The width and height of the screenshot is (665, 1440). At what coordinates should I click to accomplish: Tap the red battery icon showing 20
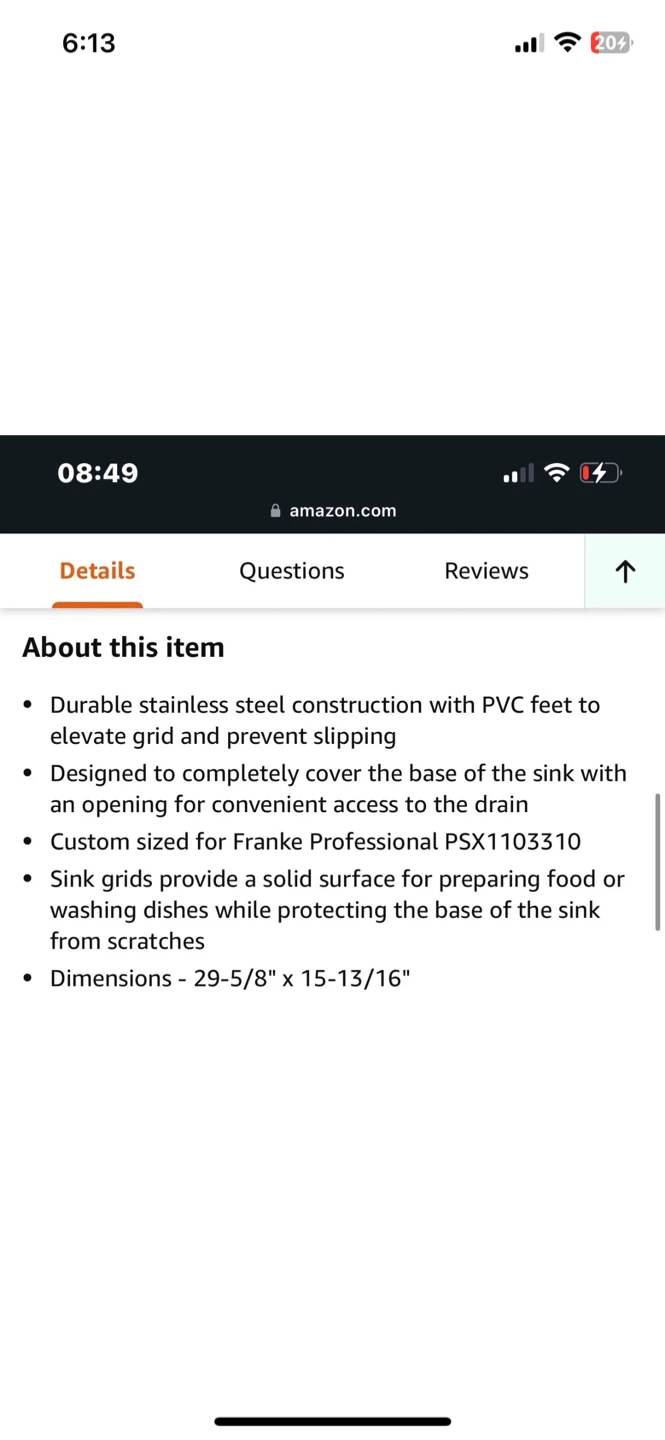[x=610, y=43]
